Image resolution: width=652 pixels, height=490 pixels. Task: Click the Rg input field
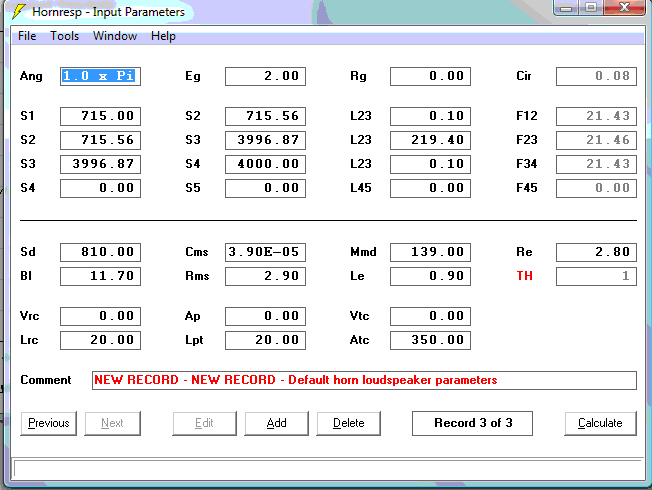(x=430, y=77)
